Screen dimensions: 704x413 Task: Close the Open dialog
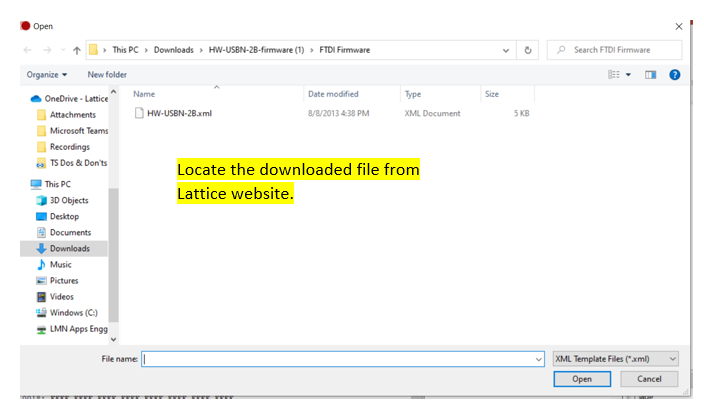pyautogui.click(x=679, y=26)
